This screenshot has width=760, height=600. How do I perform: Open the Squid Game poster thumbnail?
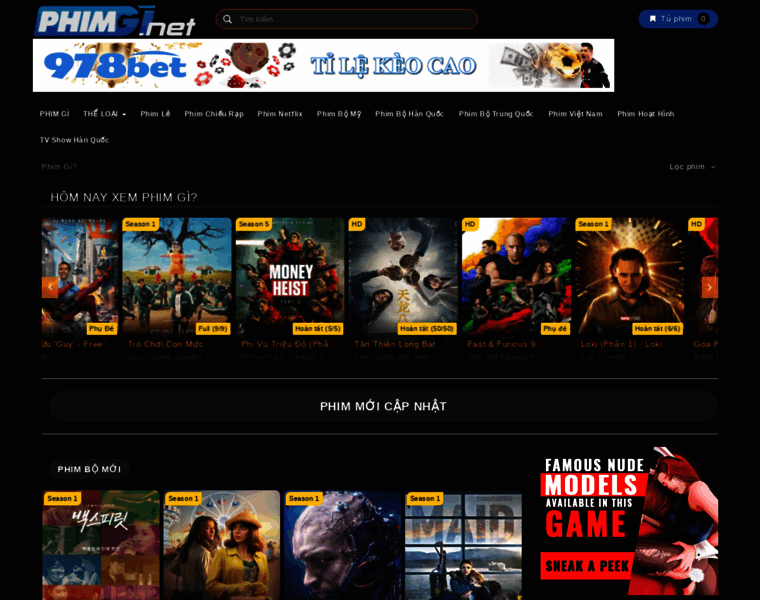[x=177, y=277]
